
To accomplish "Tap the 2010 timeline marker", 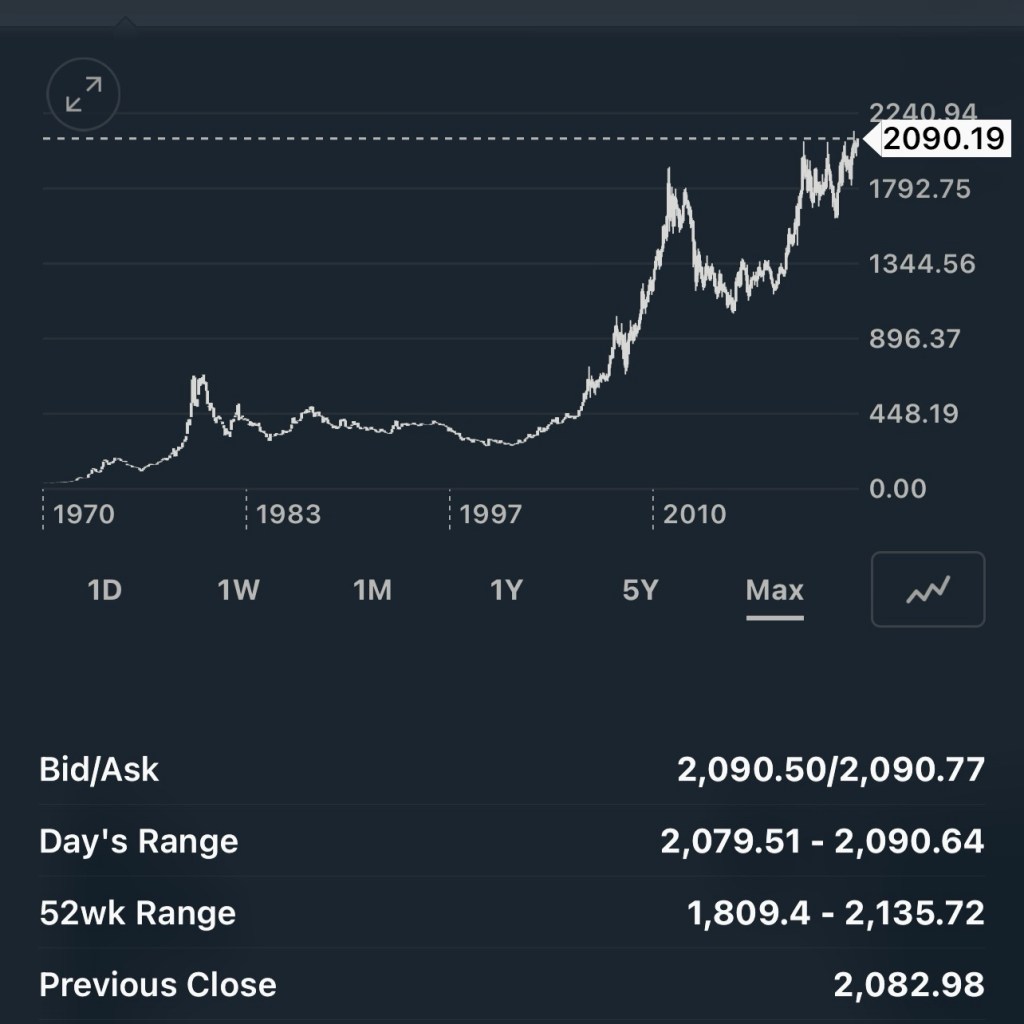I will pyautogui.click(x=694, y=514).
